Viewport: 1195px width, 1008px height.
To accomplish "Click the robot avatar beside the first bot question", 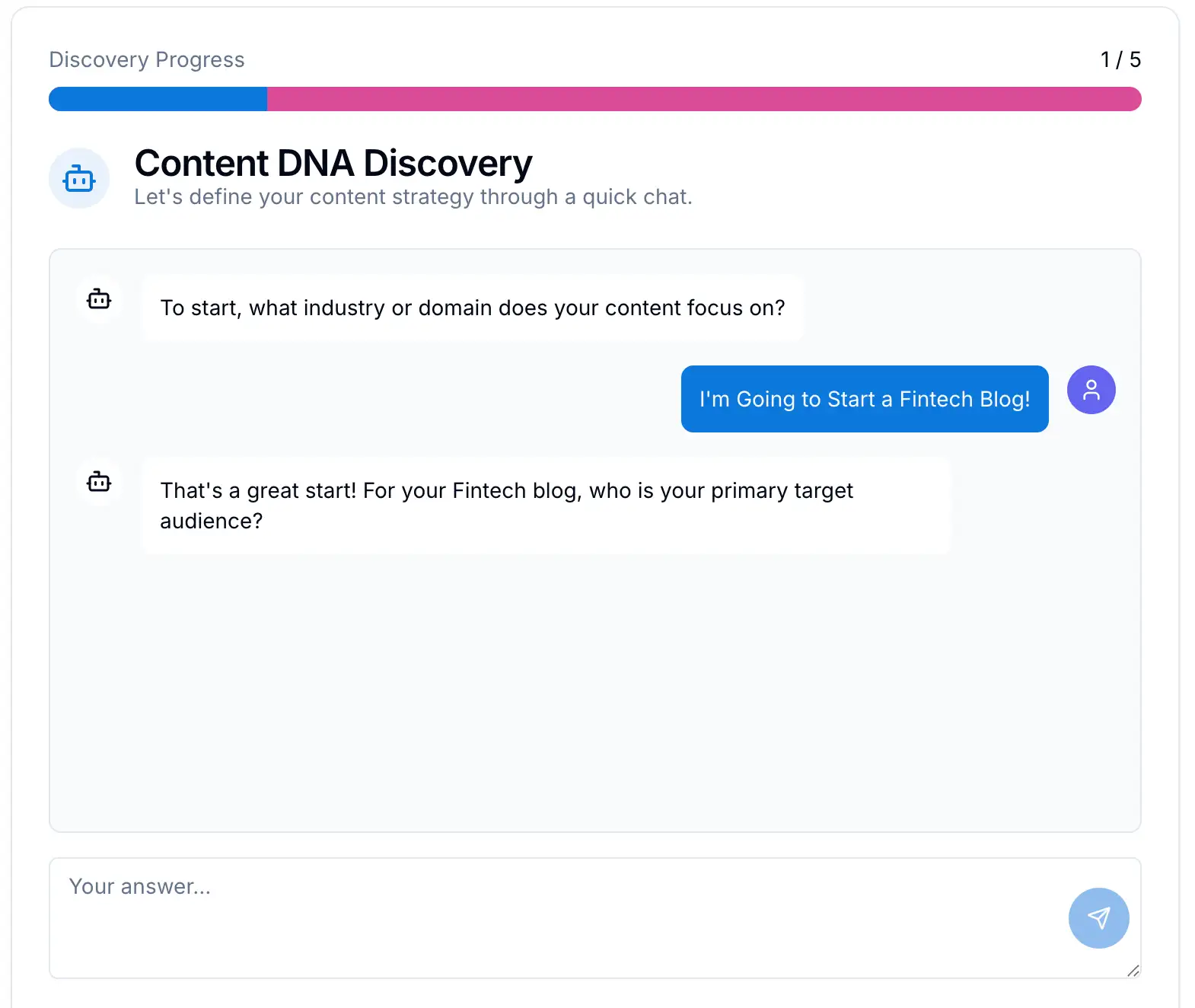I will (99, 299).
